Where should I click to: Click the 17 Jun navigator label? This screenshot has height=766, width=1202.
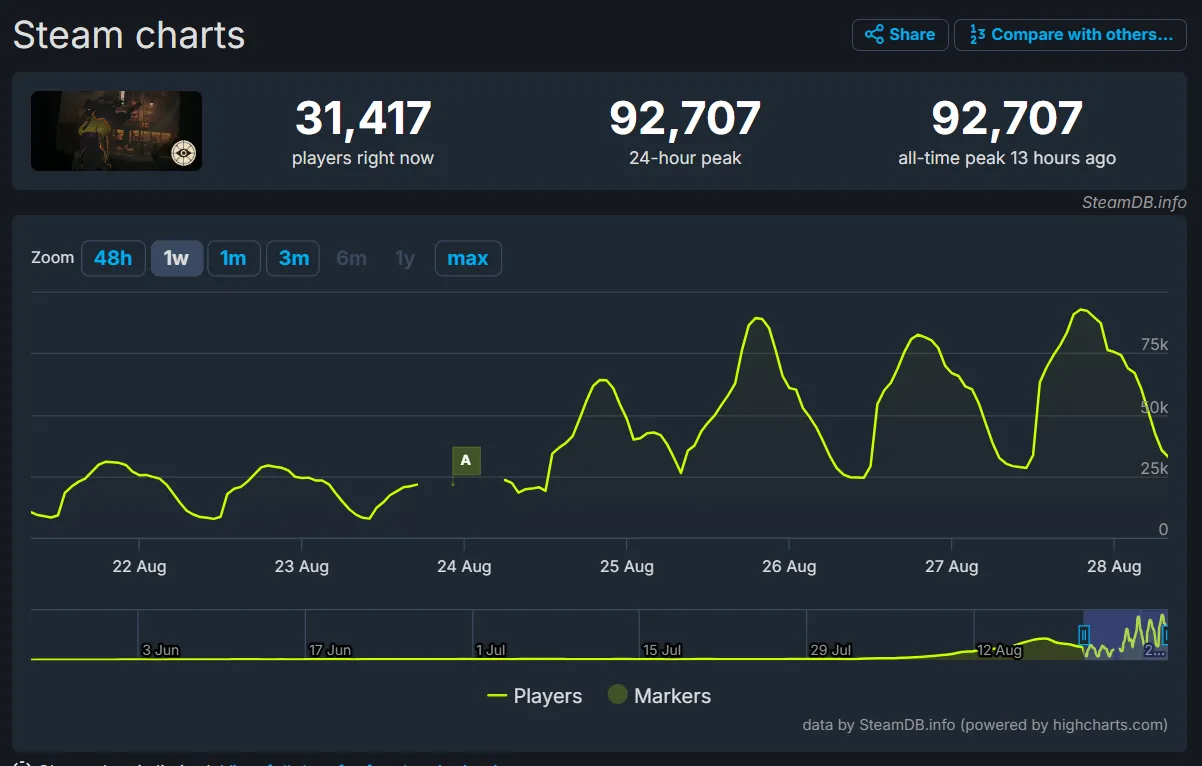pos(330,650)
